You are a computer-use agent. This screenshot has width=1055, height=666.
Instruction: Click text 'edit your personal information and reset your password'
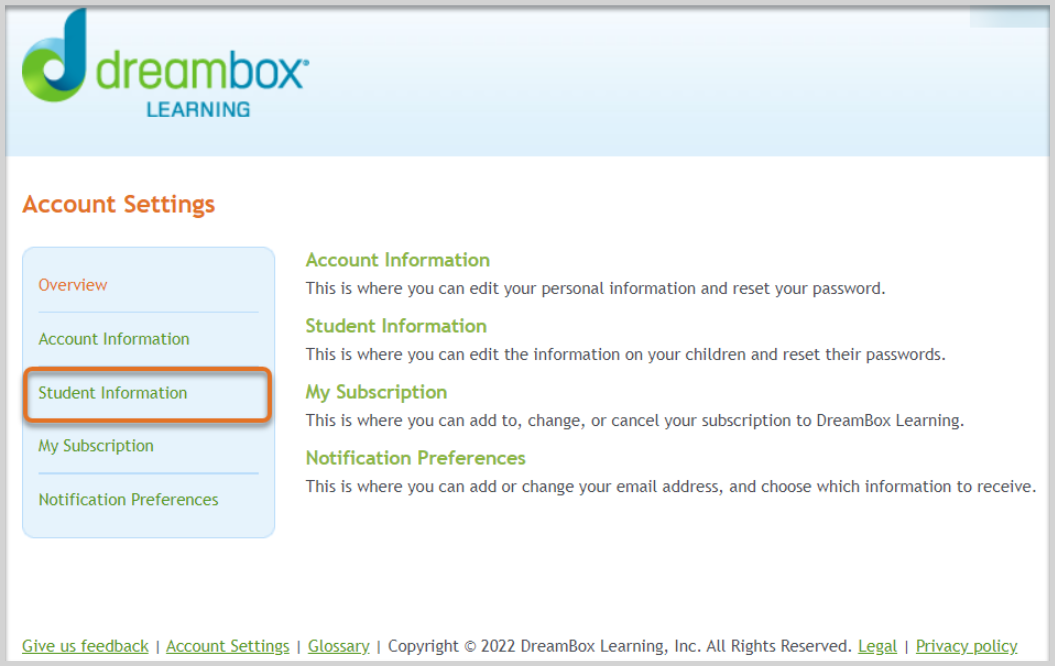coord(676,289)
